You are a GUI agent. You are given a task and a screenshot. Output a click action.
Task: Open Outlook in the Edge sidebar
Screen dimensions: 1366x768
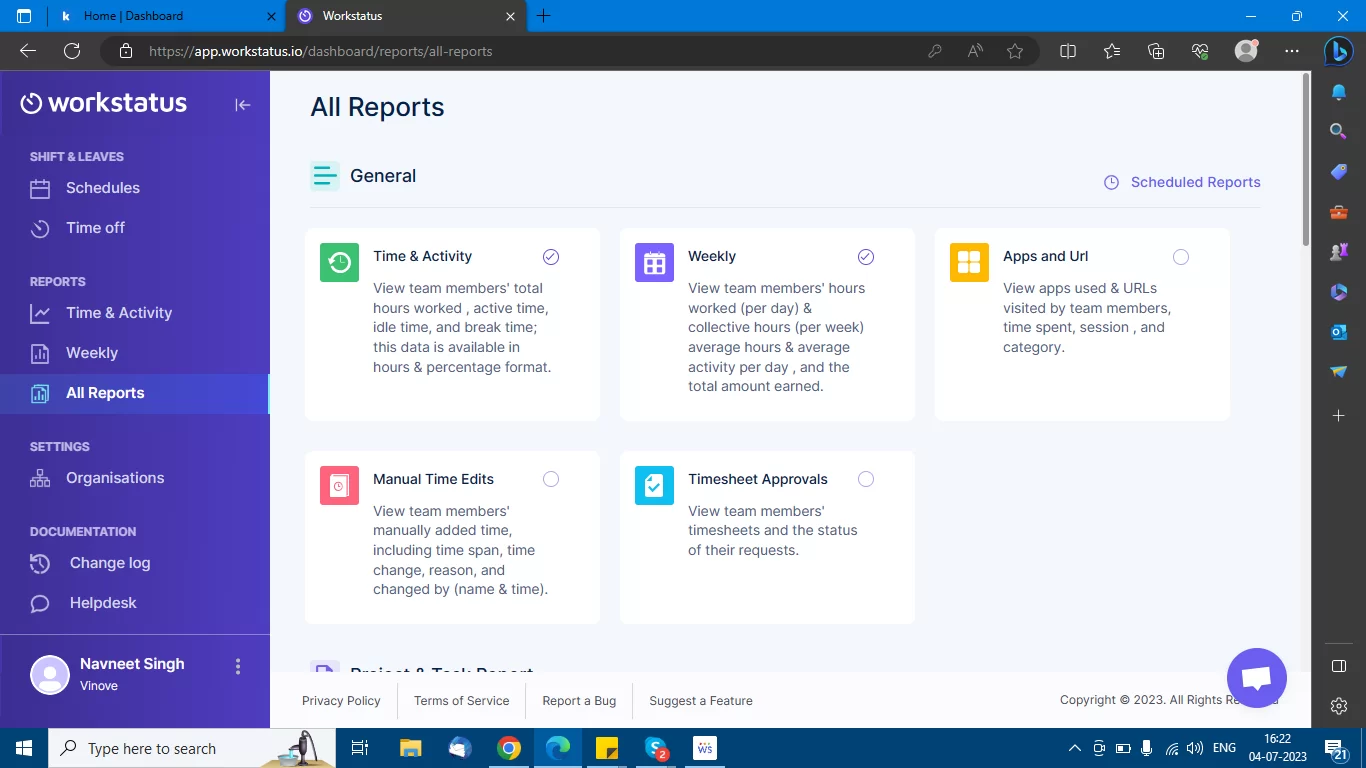pos(1338,332)
